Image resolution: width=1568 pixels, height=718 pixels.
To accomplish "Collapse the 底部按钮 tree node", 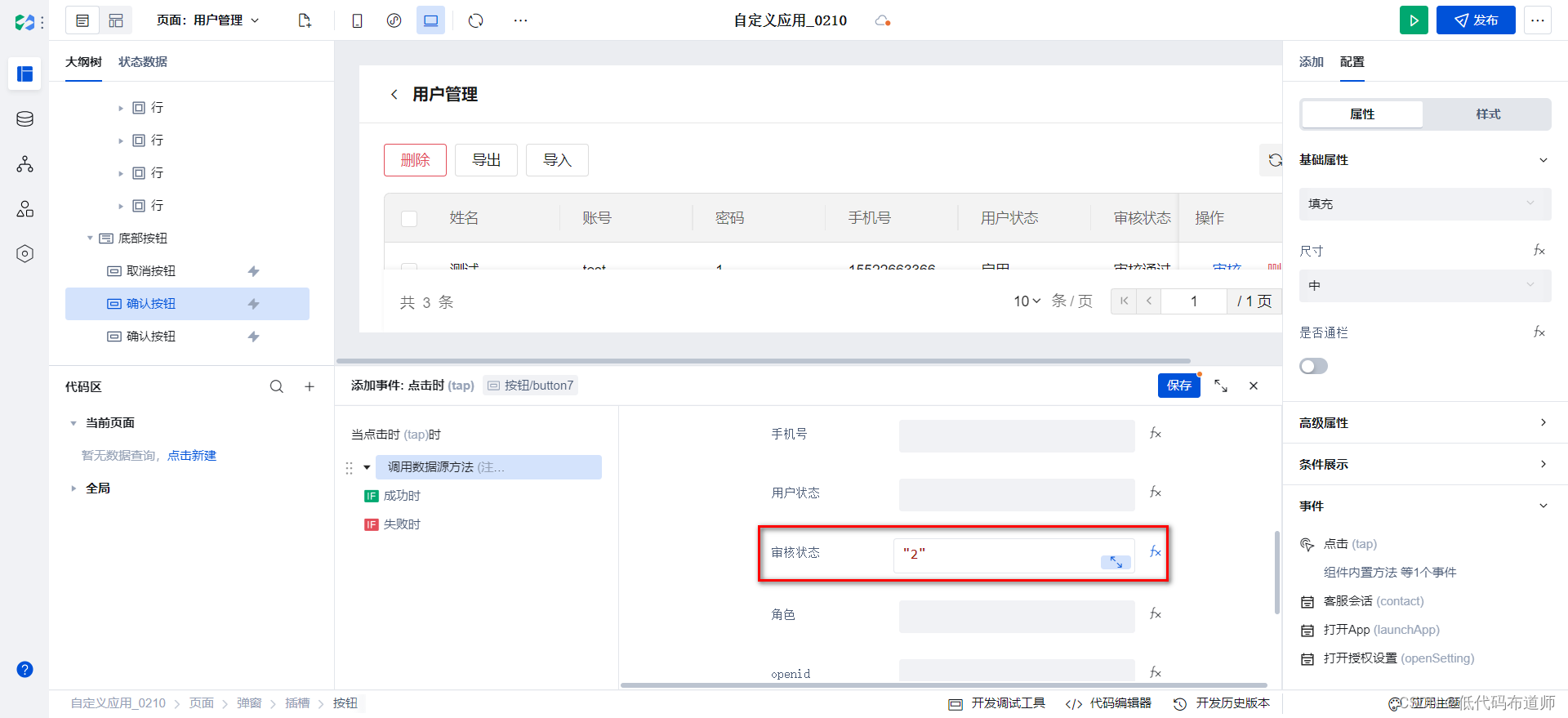I will pos(90,239).
